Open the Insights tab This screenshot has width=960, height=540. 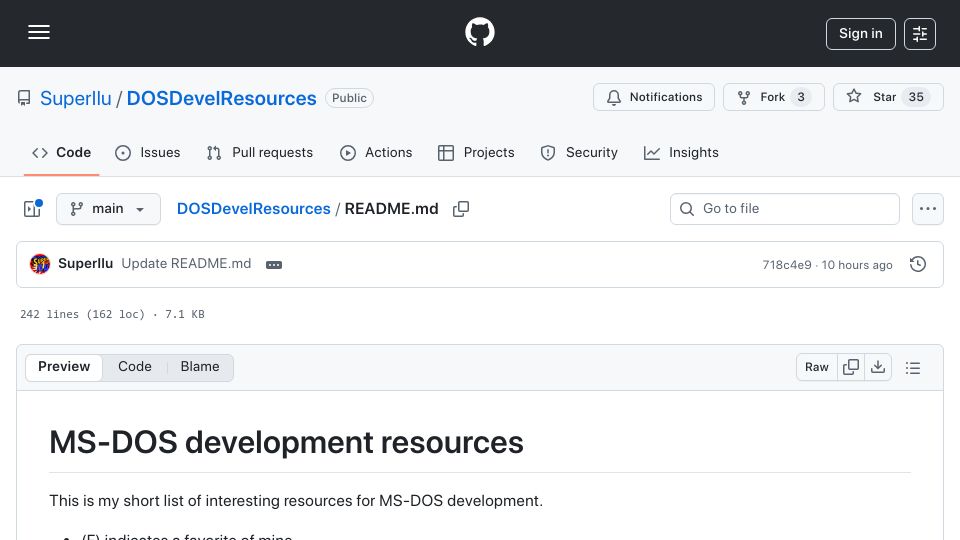(x=681, y=152)
